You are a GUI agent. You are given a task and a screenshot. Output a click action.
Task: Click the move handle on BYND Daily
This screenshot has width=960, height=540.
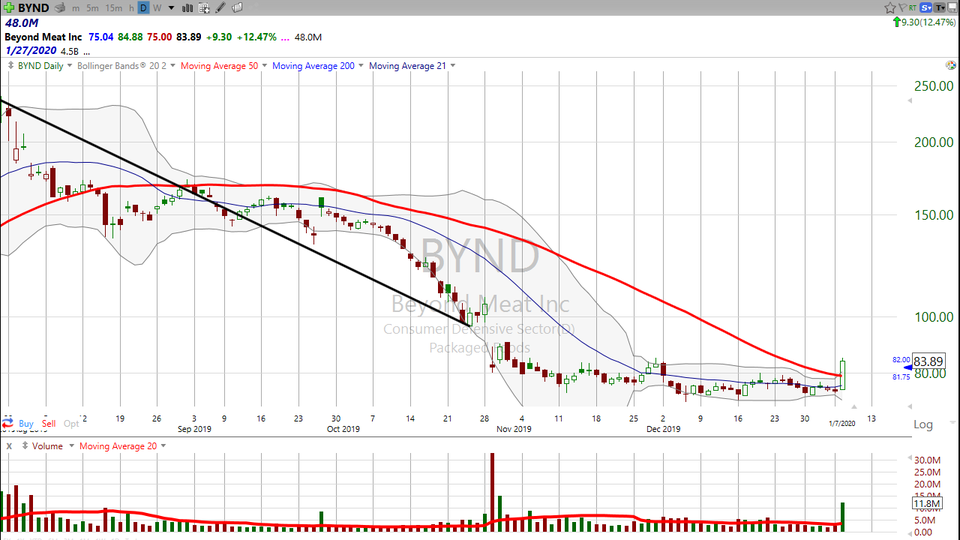click(x=10, y=65)
